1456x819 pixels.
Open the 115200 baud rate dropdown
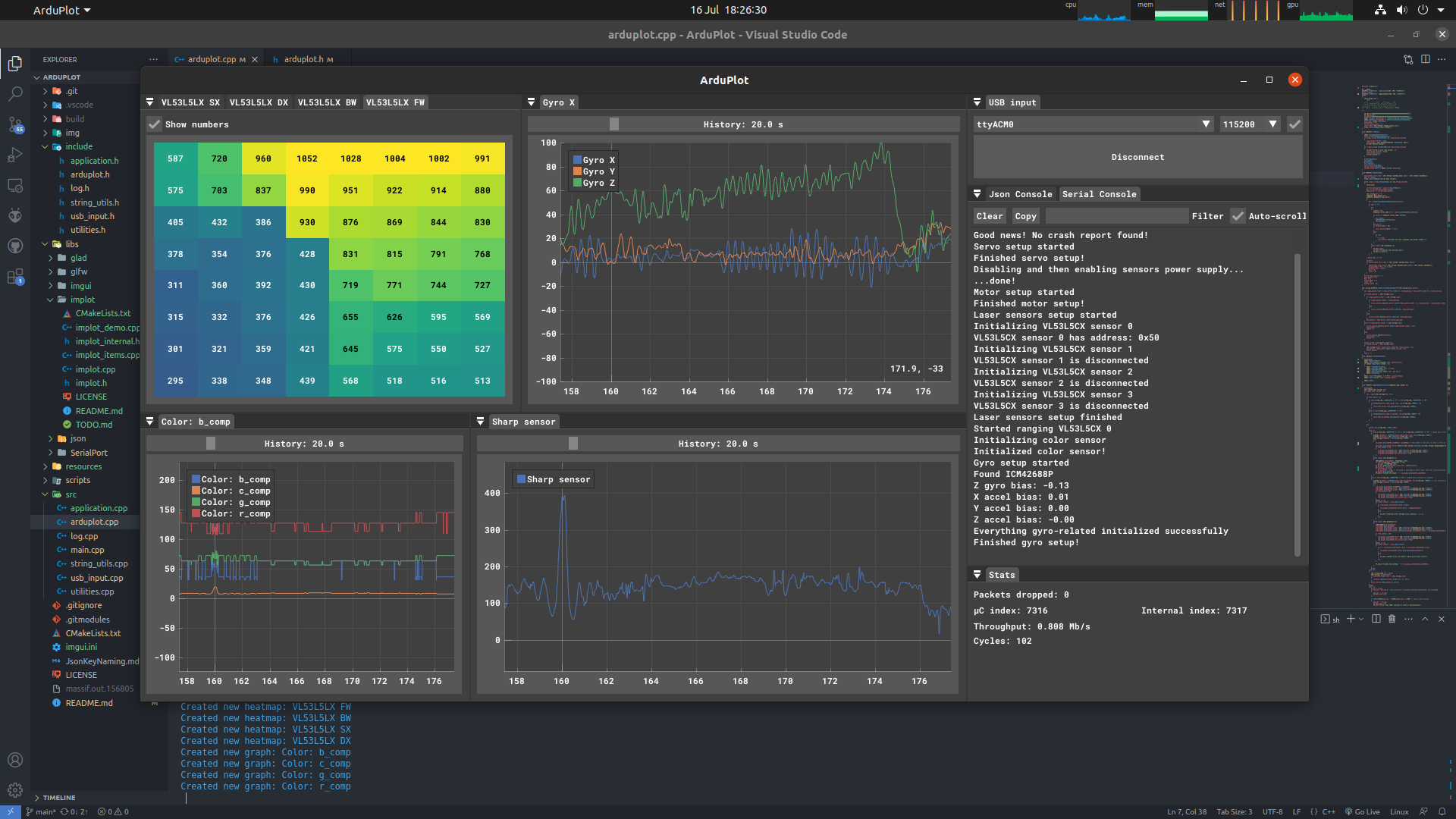1273,124
